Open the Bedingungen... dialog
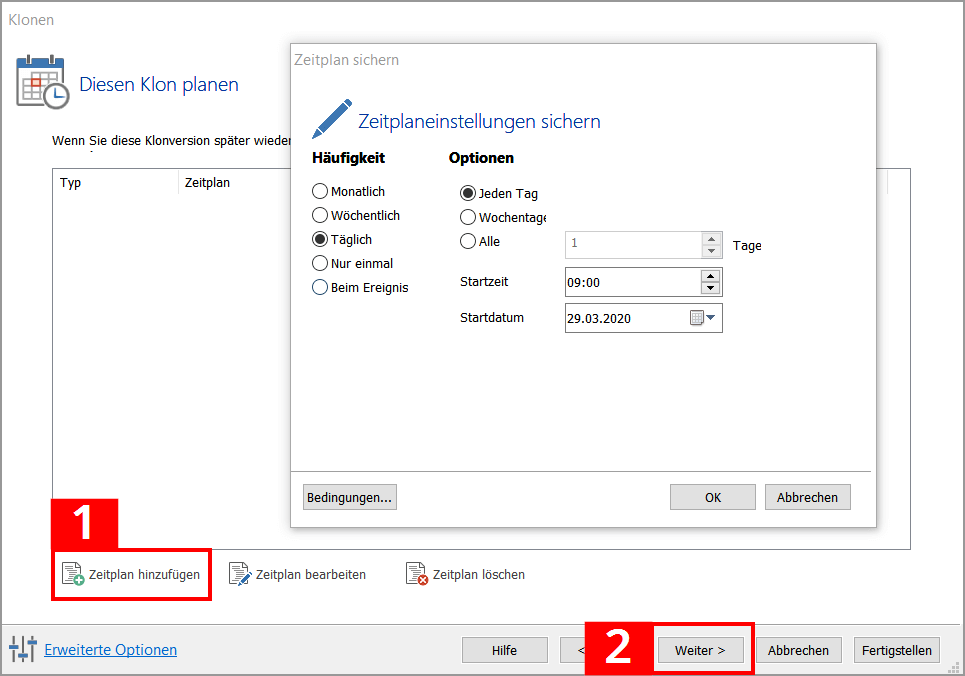The image size is (965, 676). 350,497
